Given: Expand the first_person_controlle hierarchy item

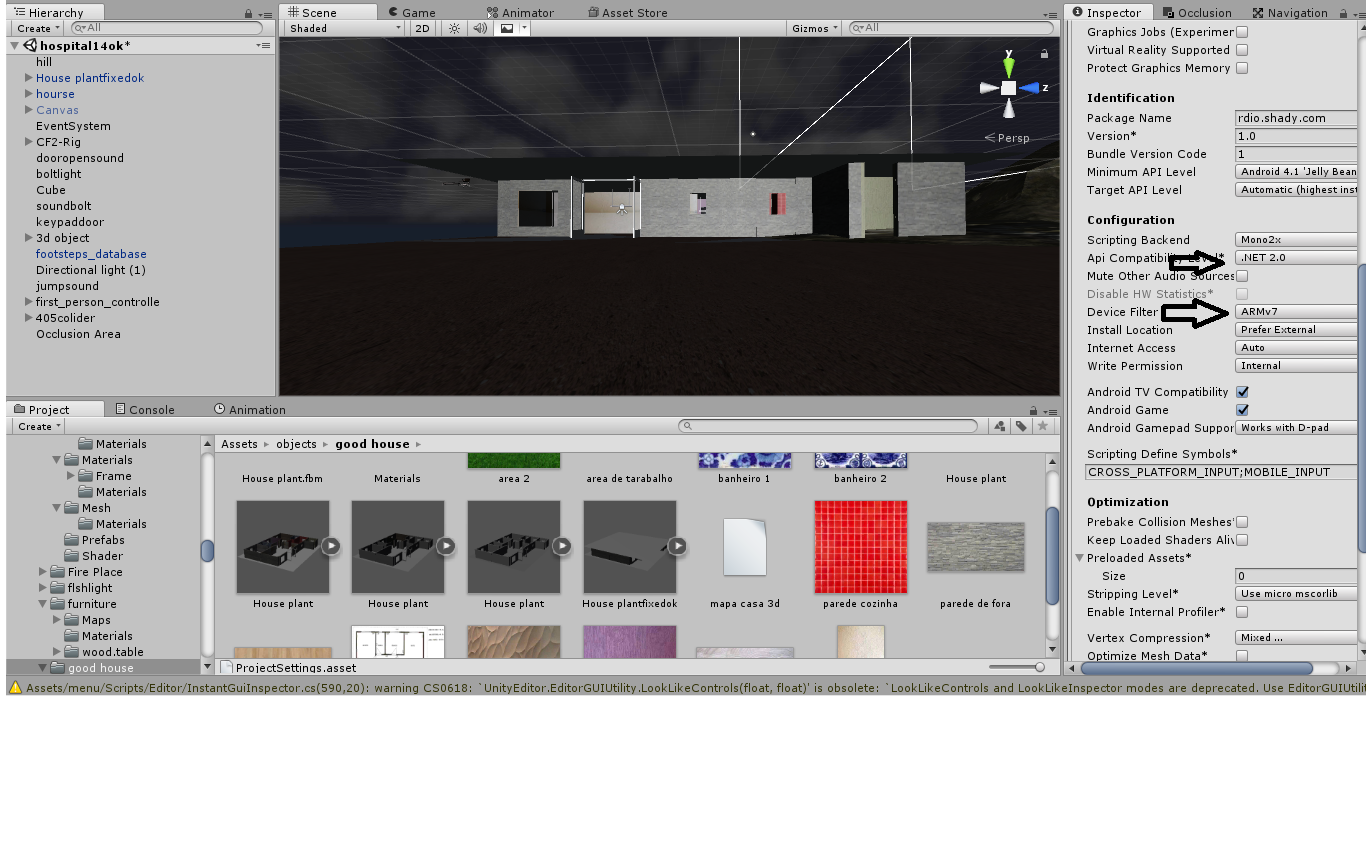Looking at the screenshot, I should coord(28,302).
